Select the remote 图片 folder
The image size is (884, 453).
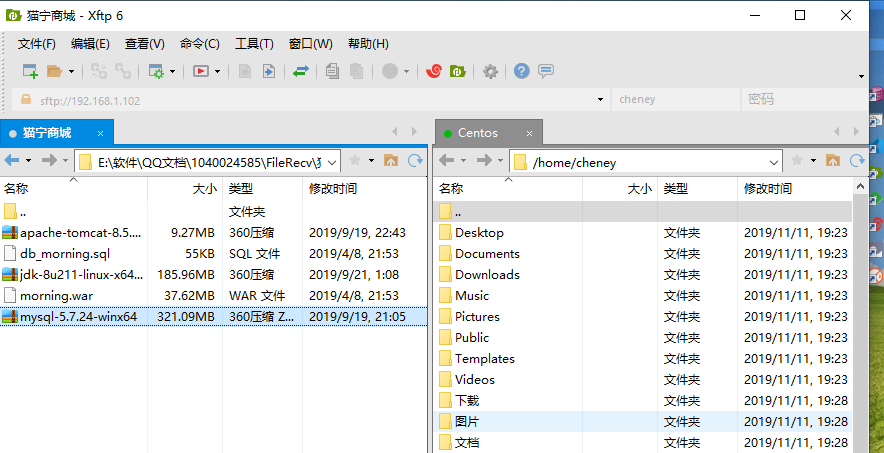643,421
